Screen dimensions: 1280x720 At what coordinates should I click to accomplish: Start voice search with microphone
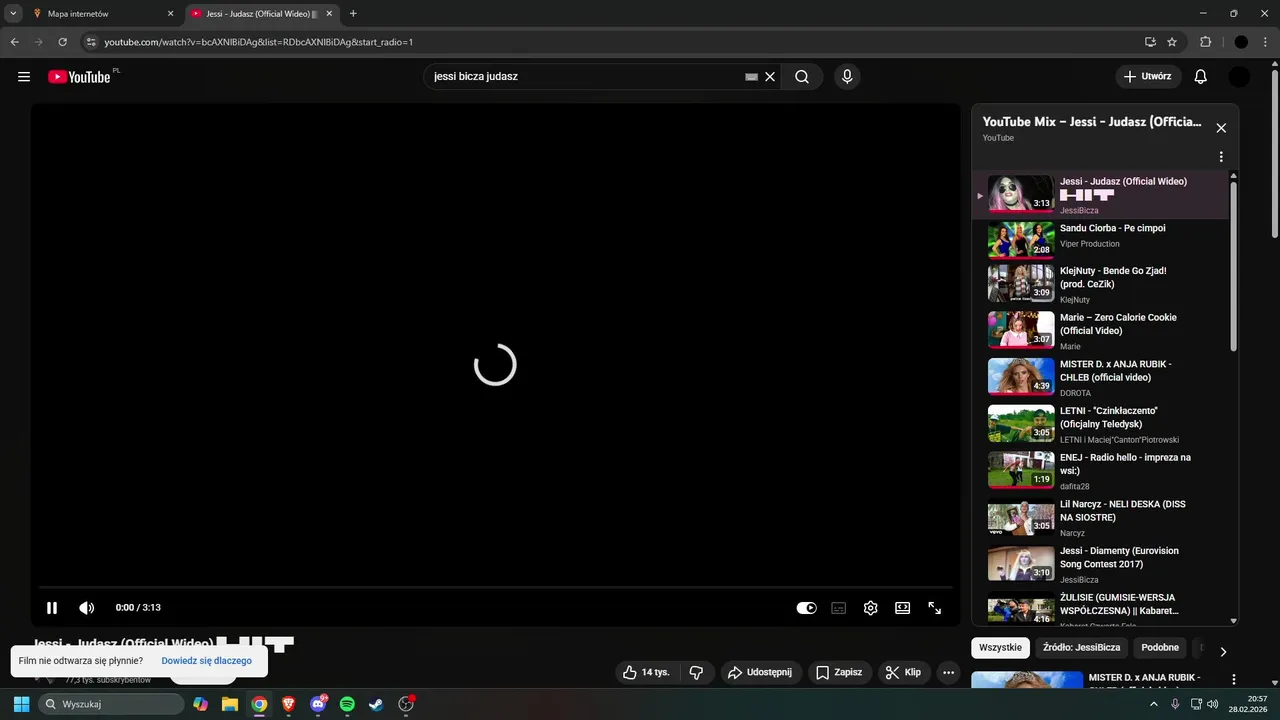[847, 77]
